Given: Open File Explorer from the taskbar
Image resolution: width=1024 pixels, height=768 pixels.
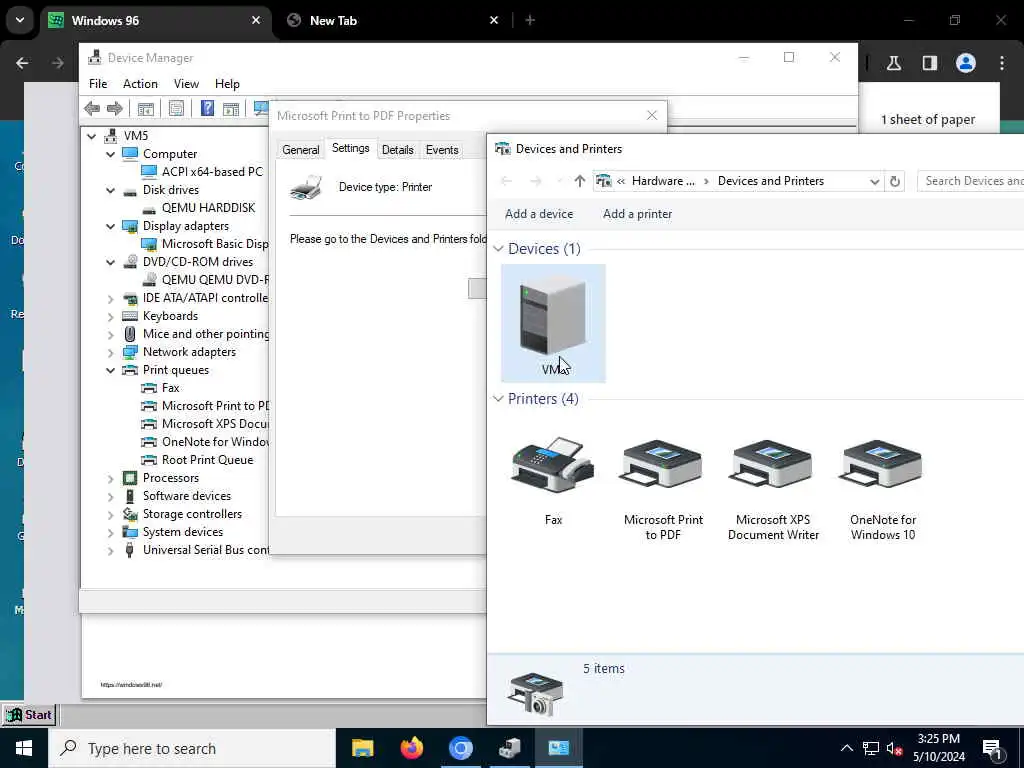Looking at the screenshot, I should point(362,748).
